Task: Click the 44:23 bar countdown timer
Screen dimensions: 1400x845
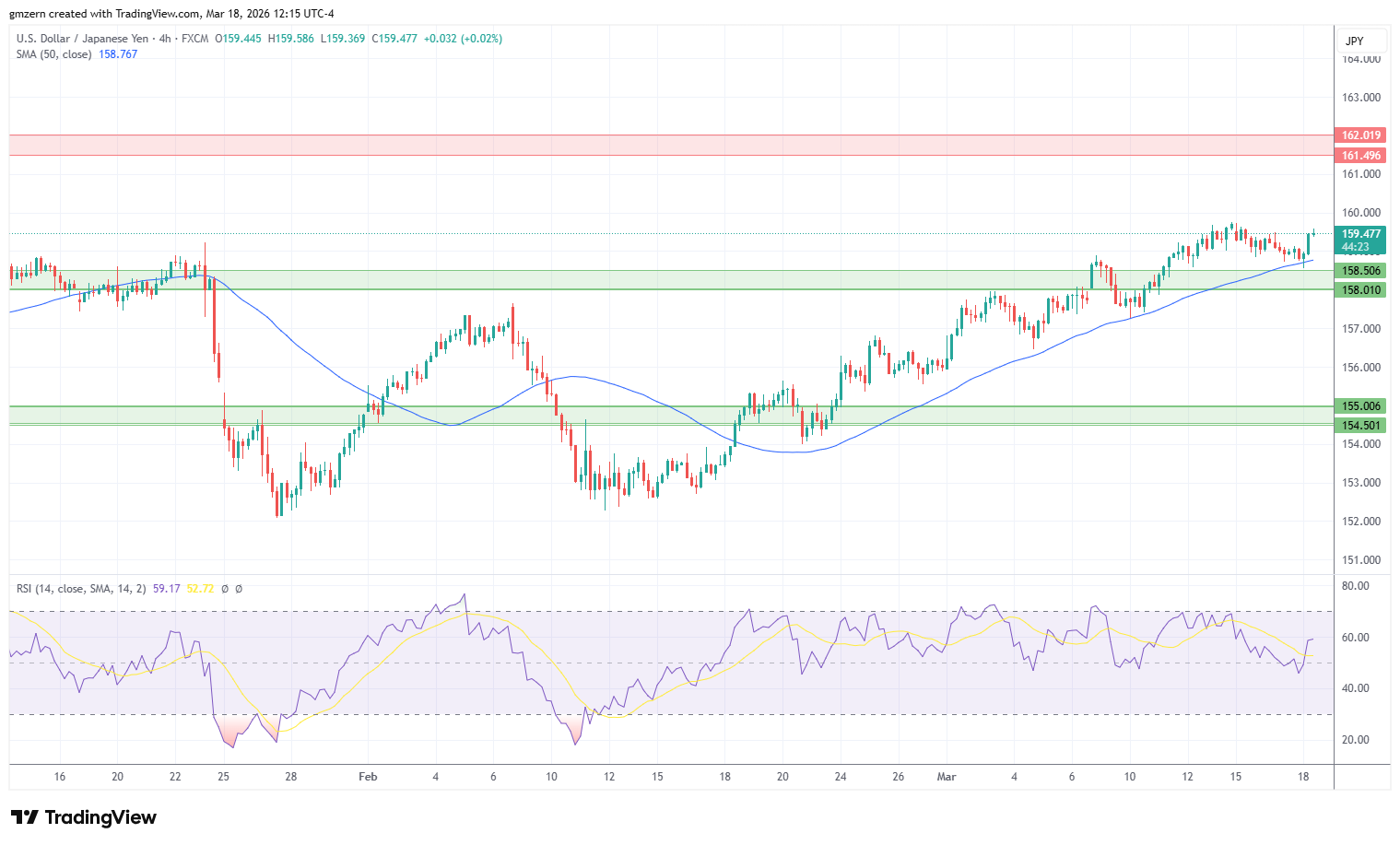Action: click(1355, 247)
